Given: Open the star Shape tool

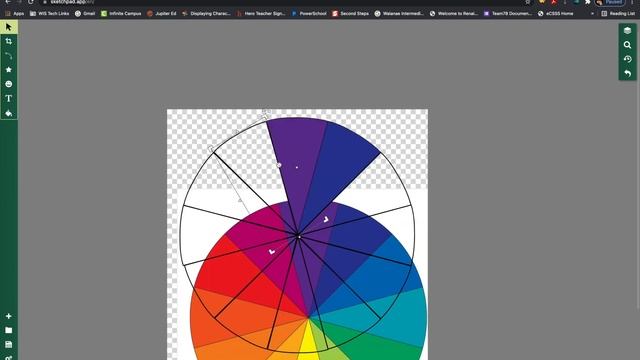Looking at the screenshot, I should (x=9, y=70).
